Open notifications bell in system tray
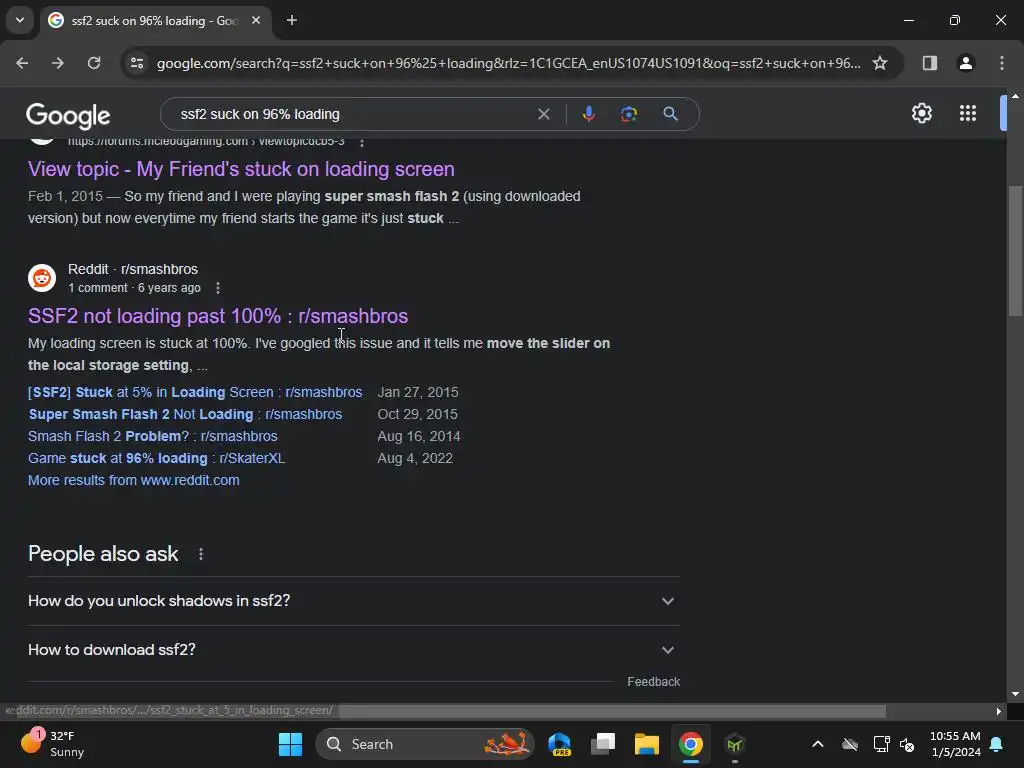Viewport: 1024px width, 768px height. (x=996, y=744)
